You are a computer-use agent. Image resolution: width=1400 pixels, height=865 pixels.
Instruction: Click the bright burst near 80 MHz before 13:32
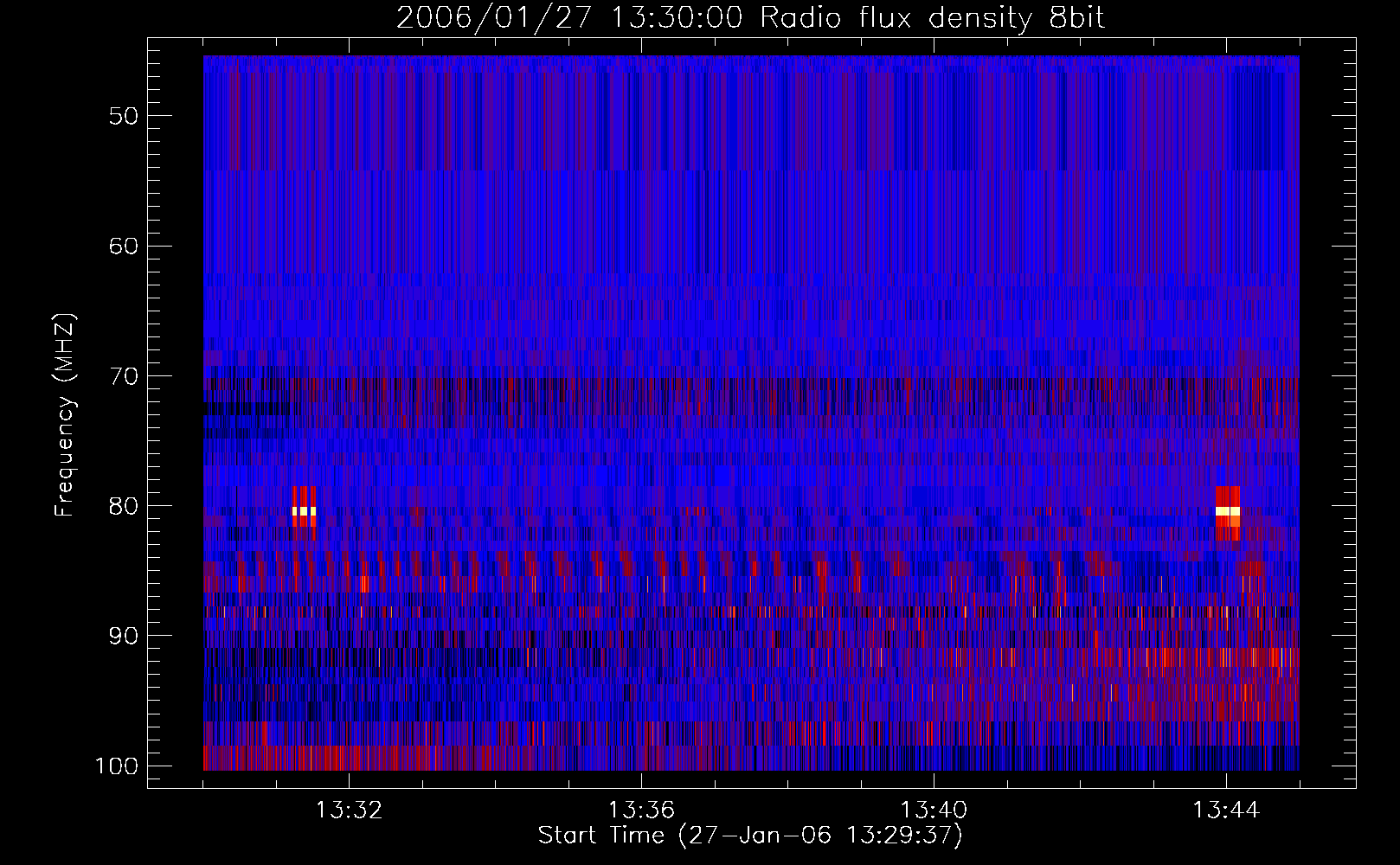click(304, 512)
